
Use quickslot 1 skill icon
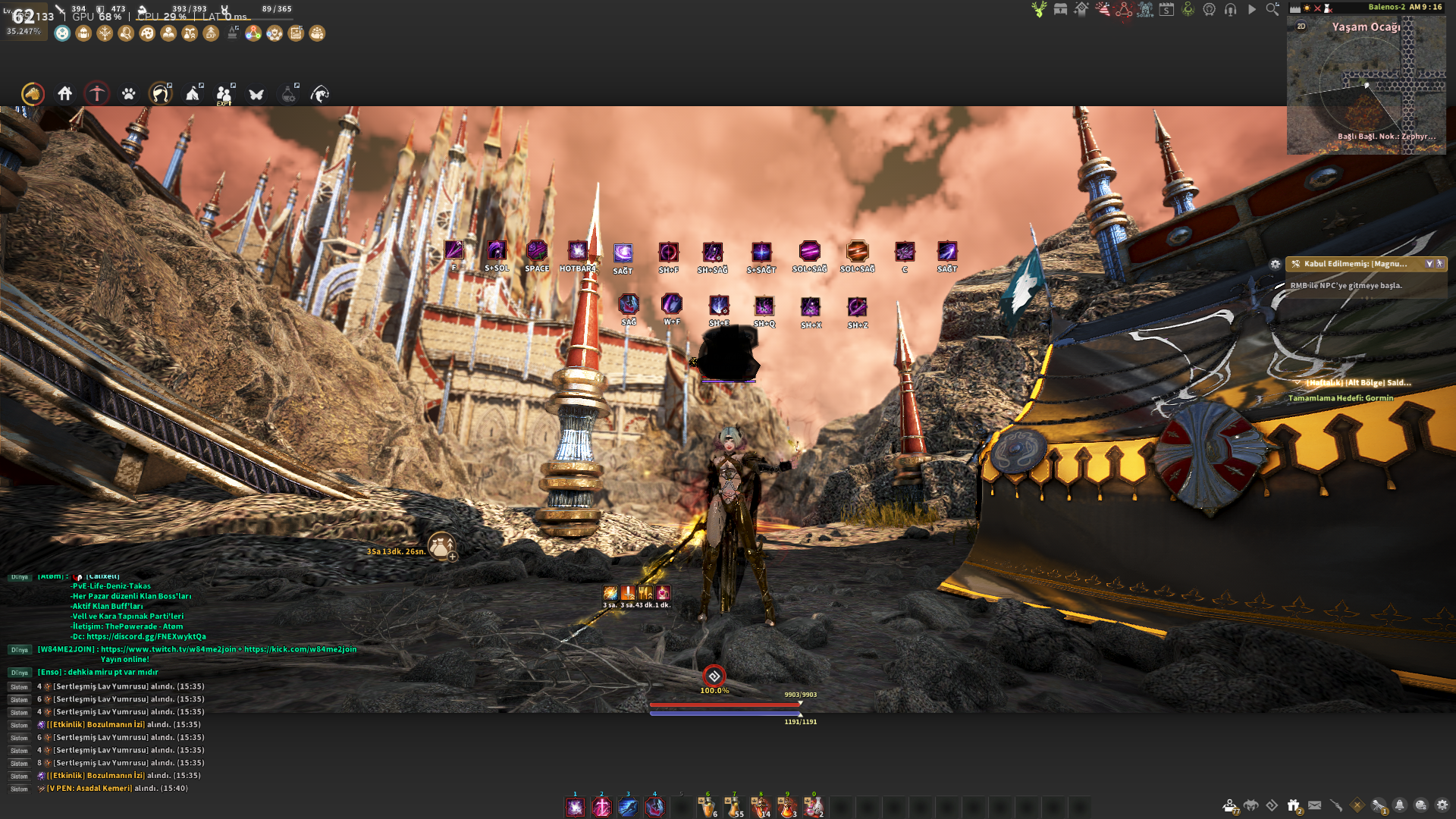click(576, 807)
